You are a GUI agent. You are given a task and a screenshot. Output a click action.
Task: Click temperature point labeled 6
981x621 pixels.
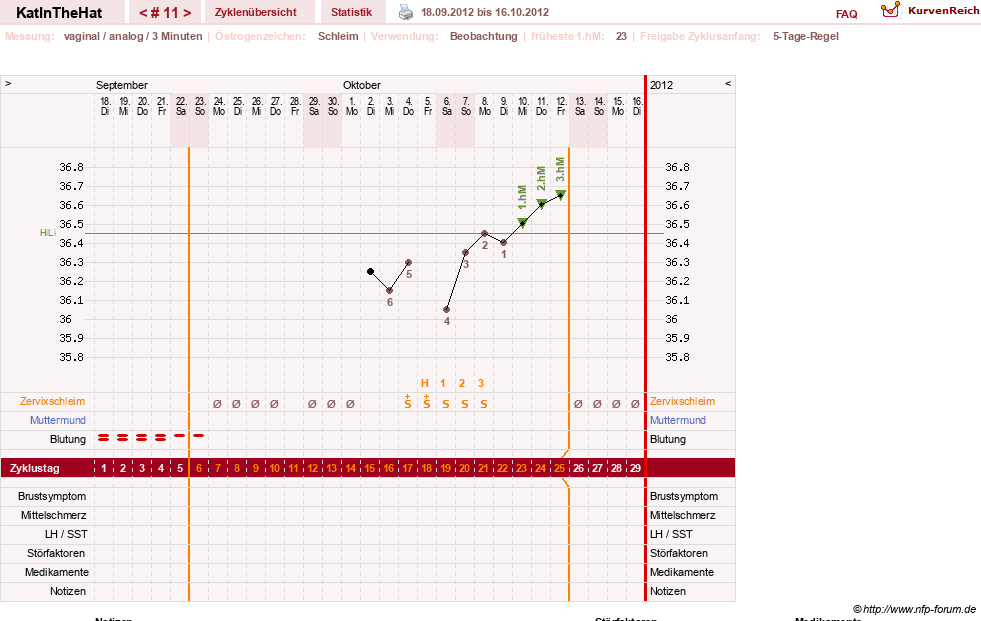[390, 291]
